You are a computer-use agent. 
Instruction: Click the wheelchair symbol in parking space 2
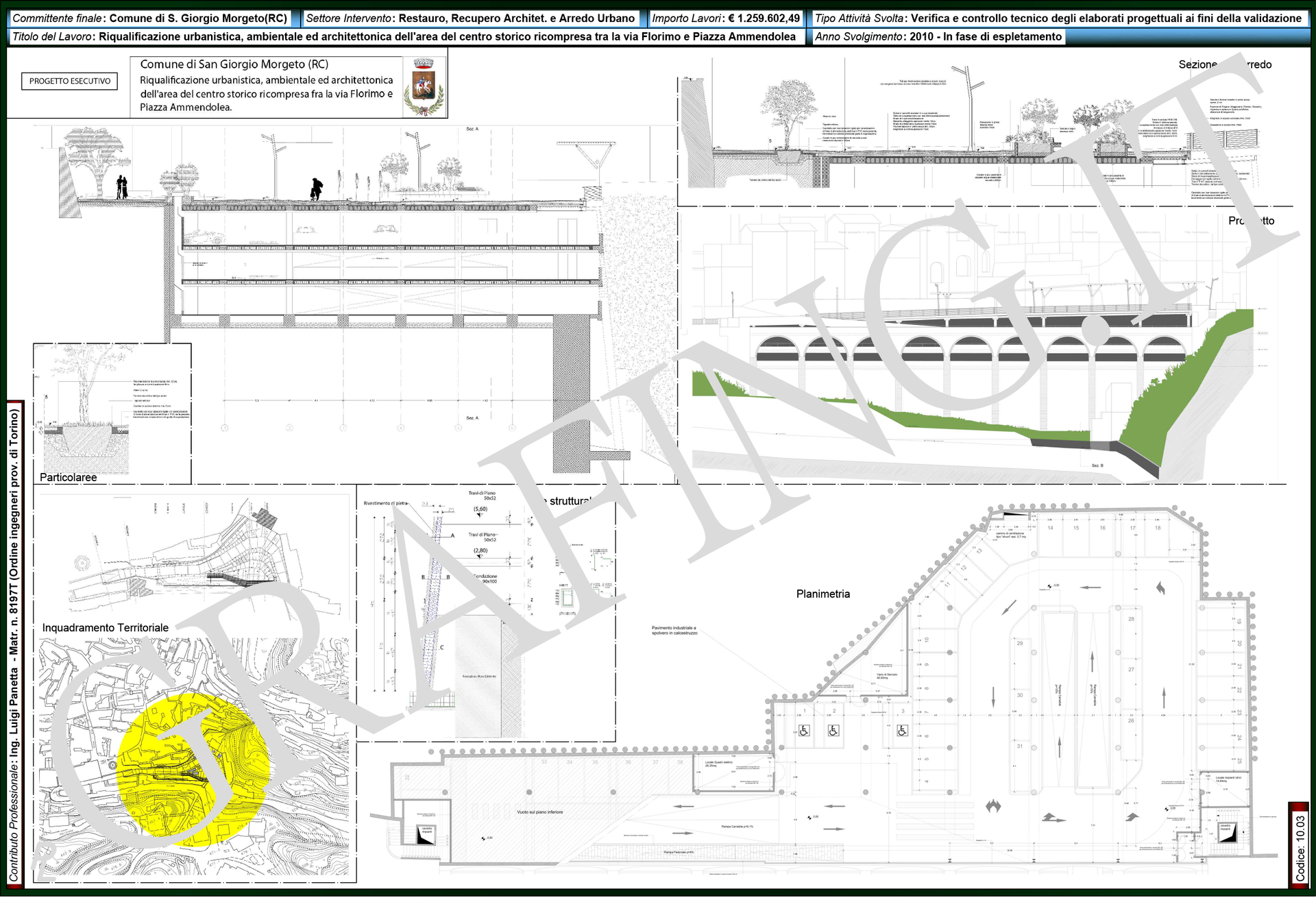(833, 731)
